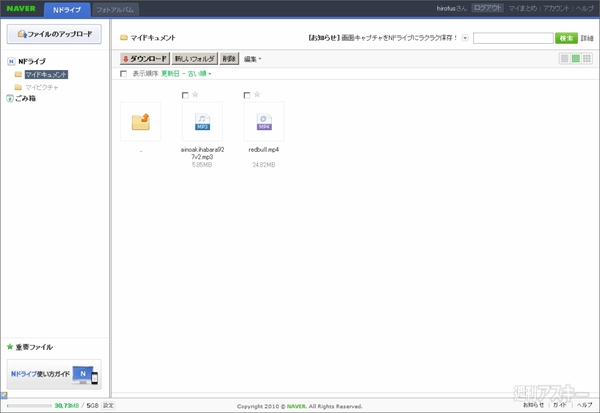Click the green star icon beside 重要ファイル
This screenshot has height=413, width=600.
[x=10, y=347]
